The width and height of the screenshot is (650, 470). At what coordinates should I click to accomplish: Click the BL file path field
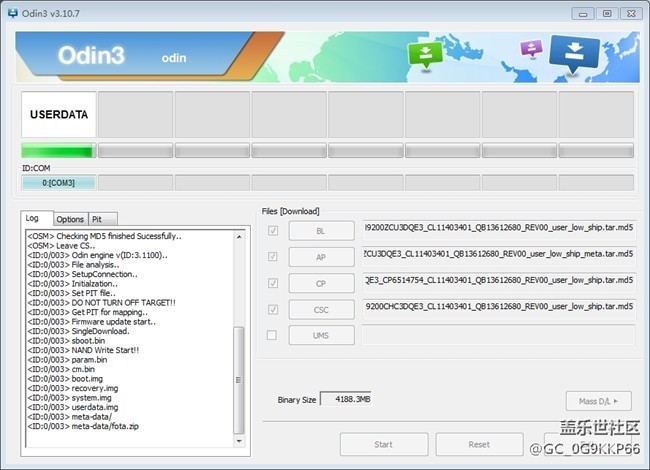pos(499,230)
